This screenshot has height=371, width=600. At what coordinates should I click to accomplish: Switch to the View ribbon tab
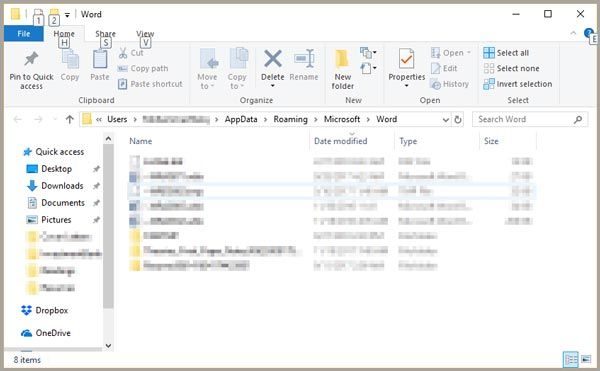point(145,34)
